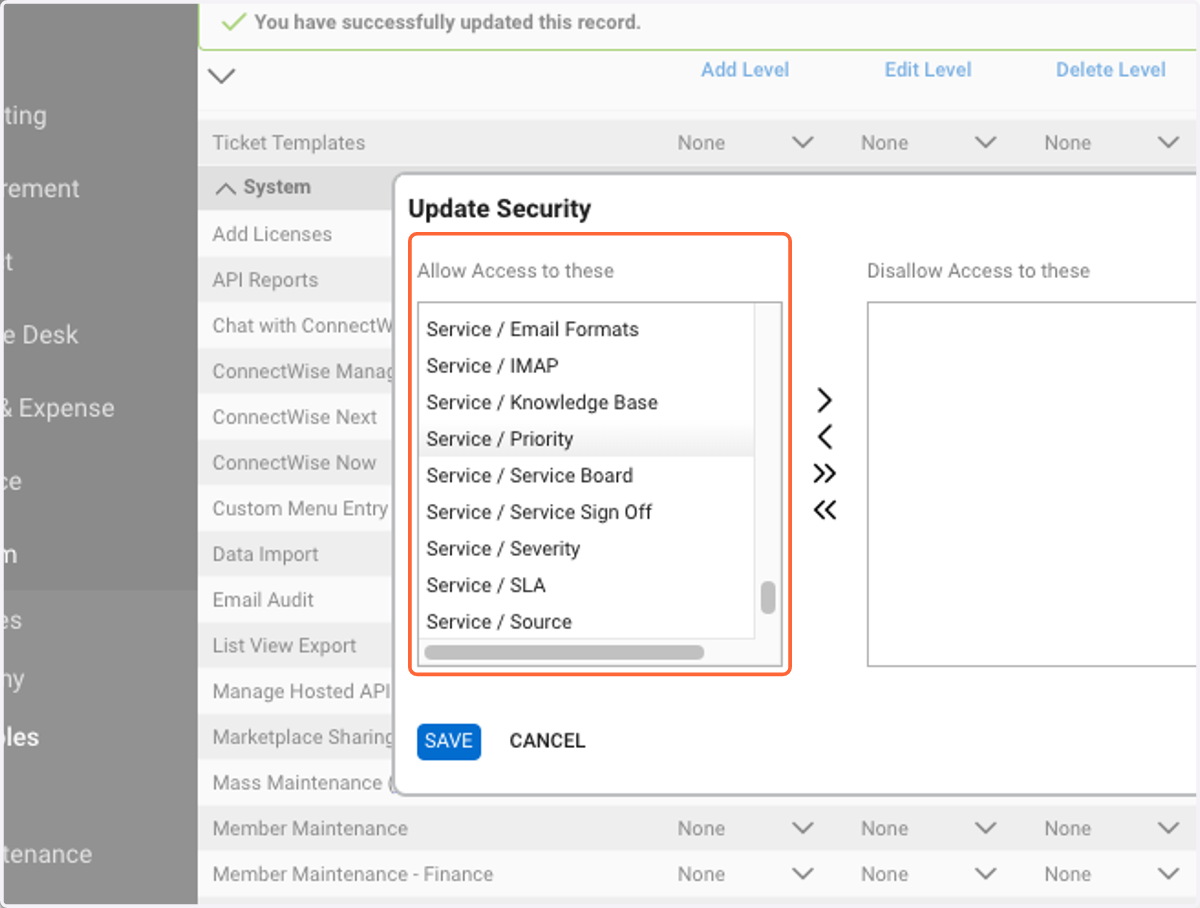Select Service / Priority in list

click(586, 439)
